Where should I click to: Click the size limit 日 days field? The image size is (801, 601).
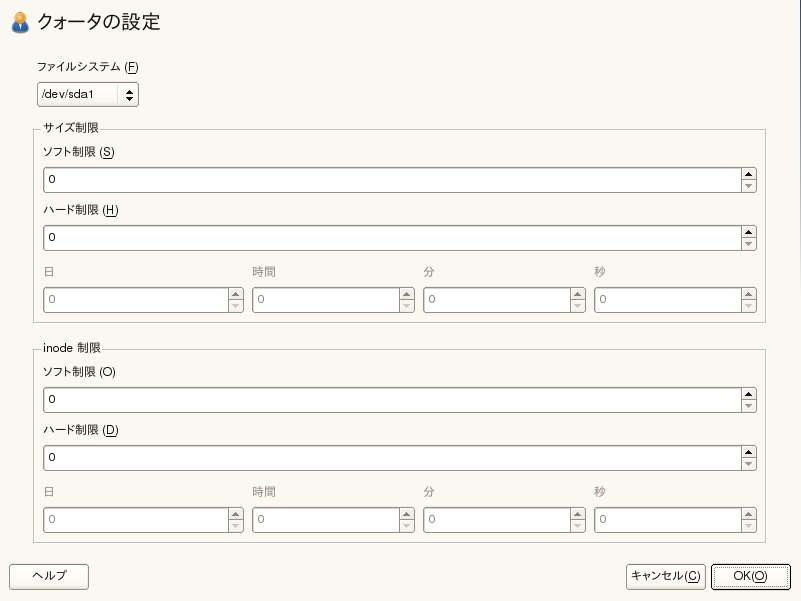(136, 300)
